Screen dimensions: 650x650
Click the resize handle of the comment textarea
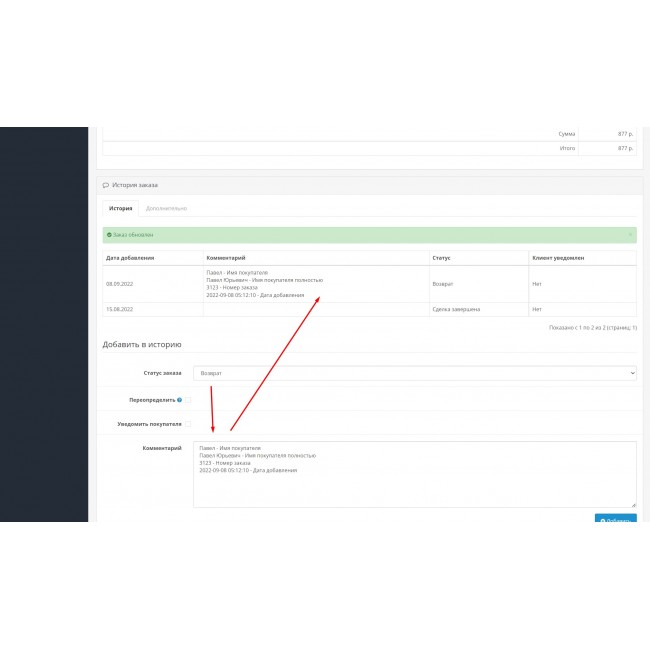633,505
